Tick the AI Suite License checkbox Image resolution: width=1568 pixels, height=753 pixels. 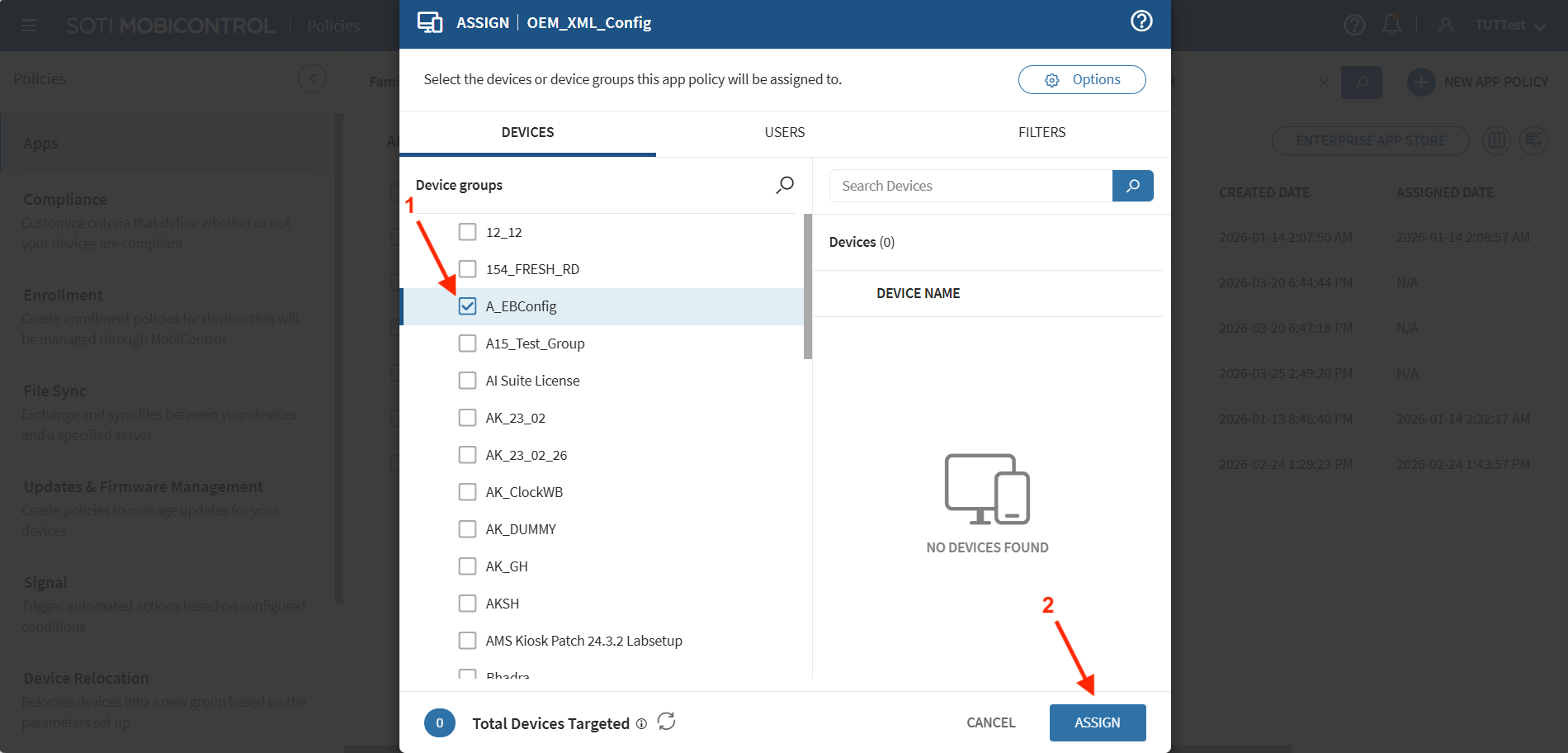tap(467, 381)
